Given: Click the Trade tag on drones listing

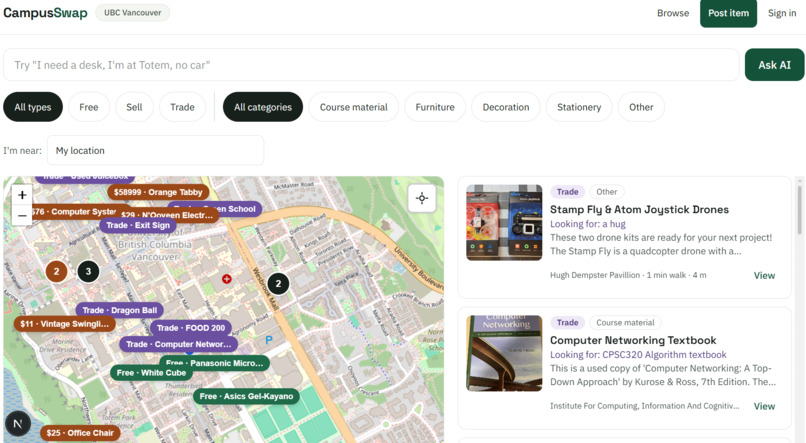Looking at the screenshot, I should tap(567, 192).
